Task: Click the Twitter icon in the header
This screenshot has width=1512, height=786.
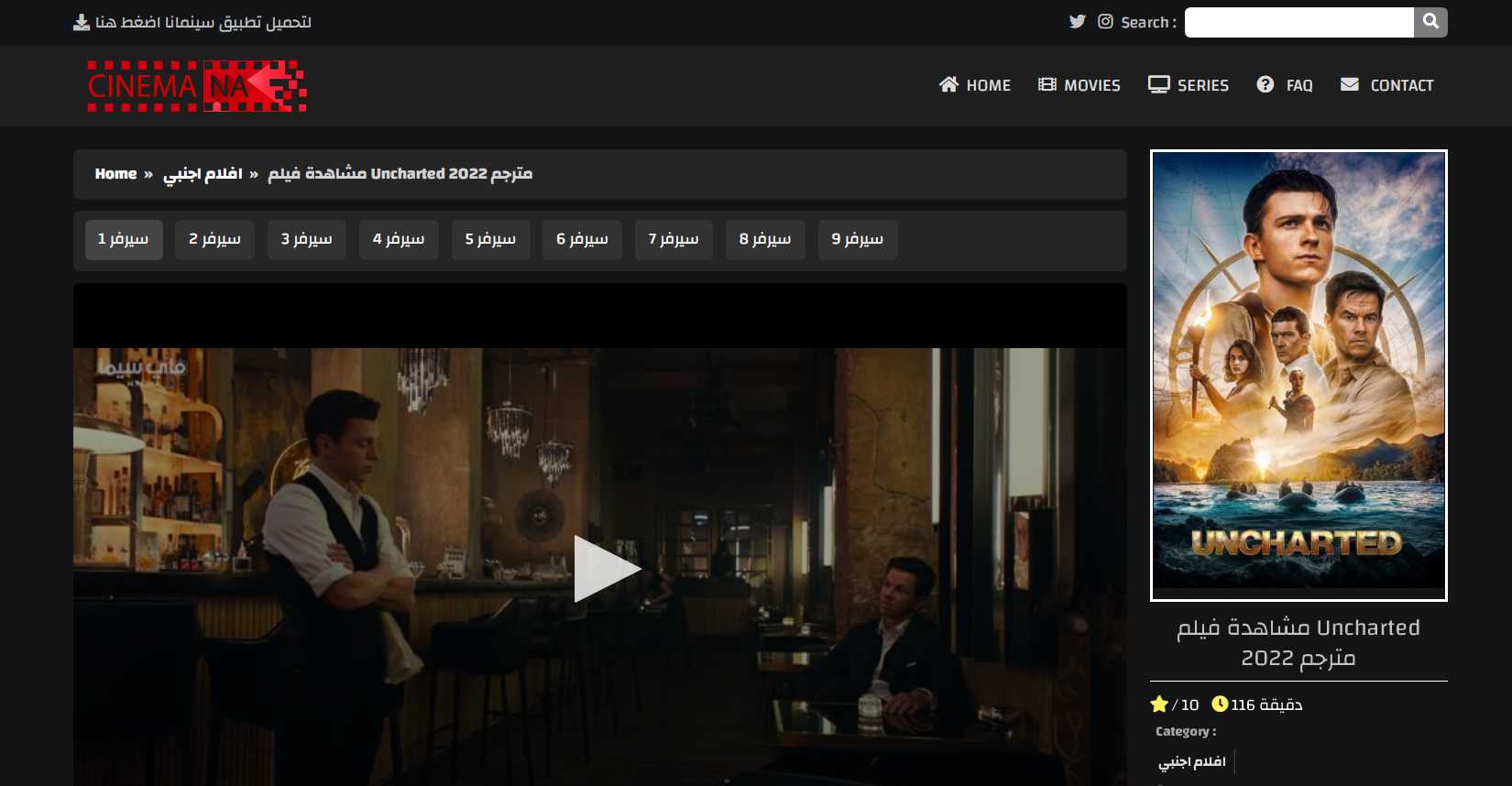Action: 1078,22
